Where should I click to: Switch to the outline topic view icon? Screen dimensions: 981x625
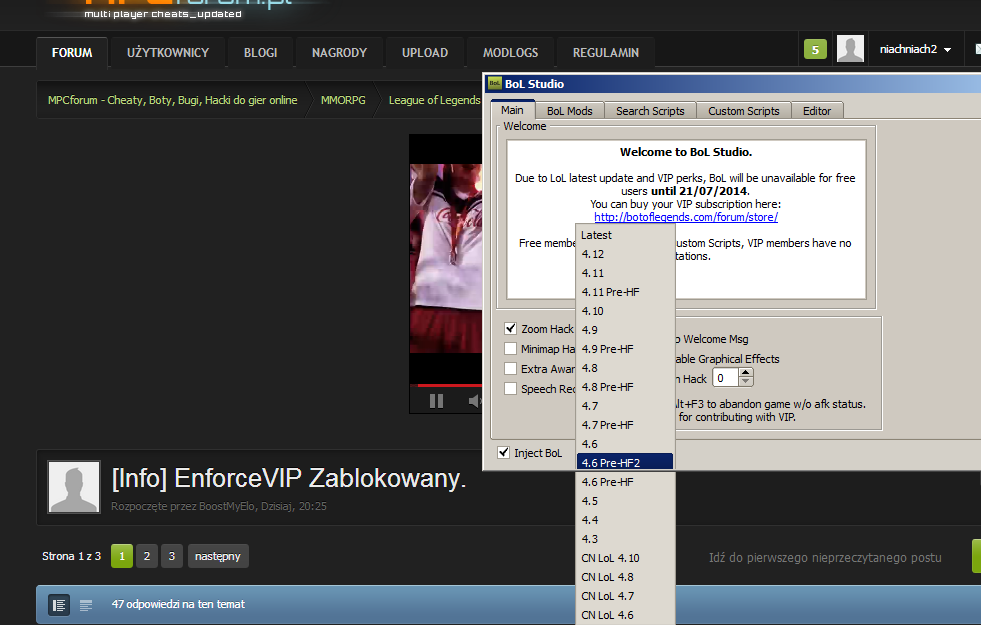pyautogui.click(x=86, y=605)
